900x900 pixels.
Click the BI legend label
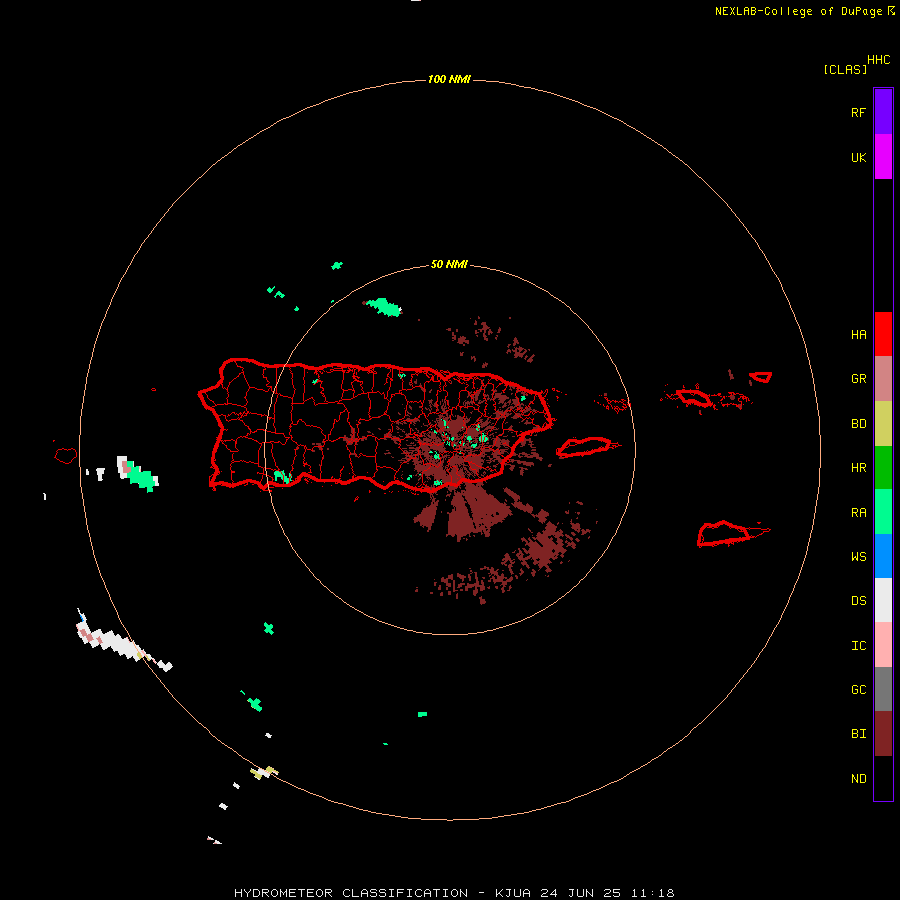coord(858,734)
